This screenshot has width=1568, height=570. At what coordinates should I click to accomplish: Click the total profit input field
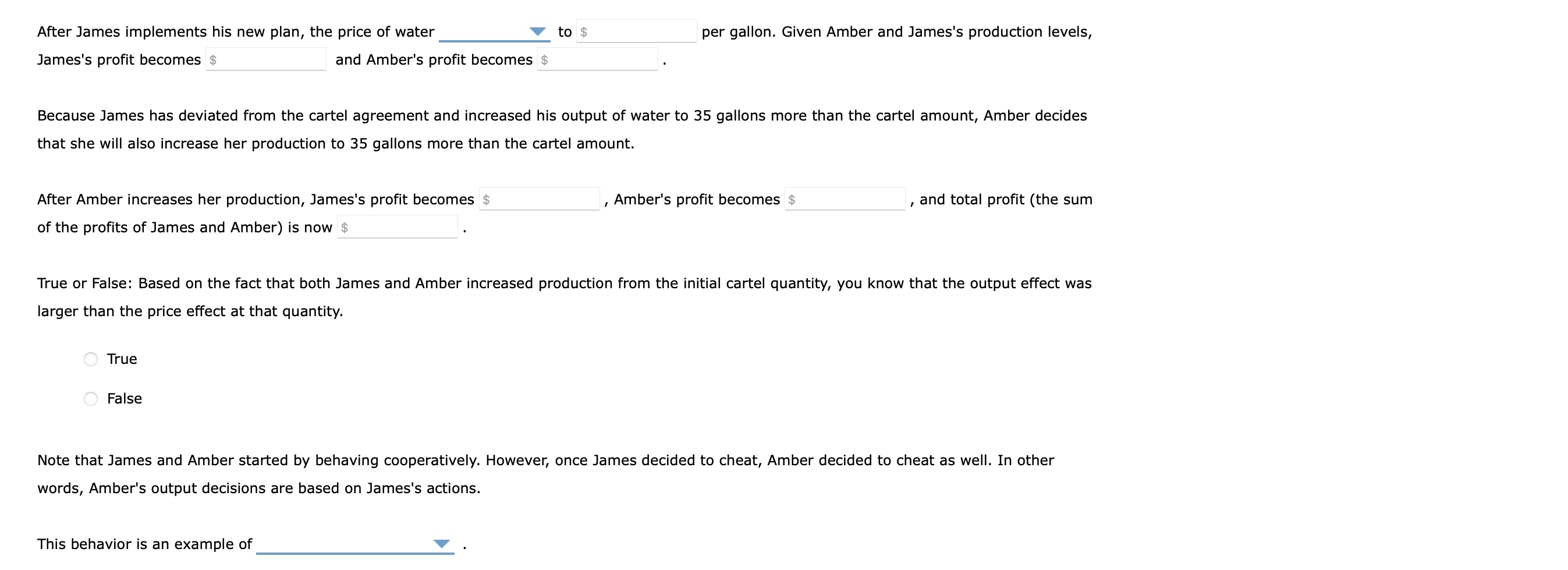[398, 227]
